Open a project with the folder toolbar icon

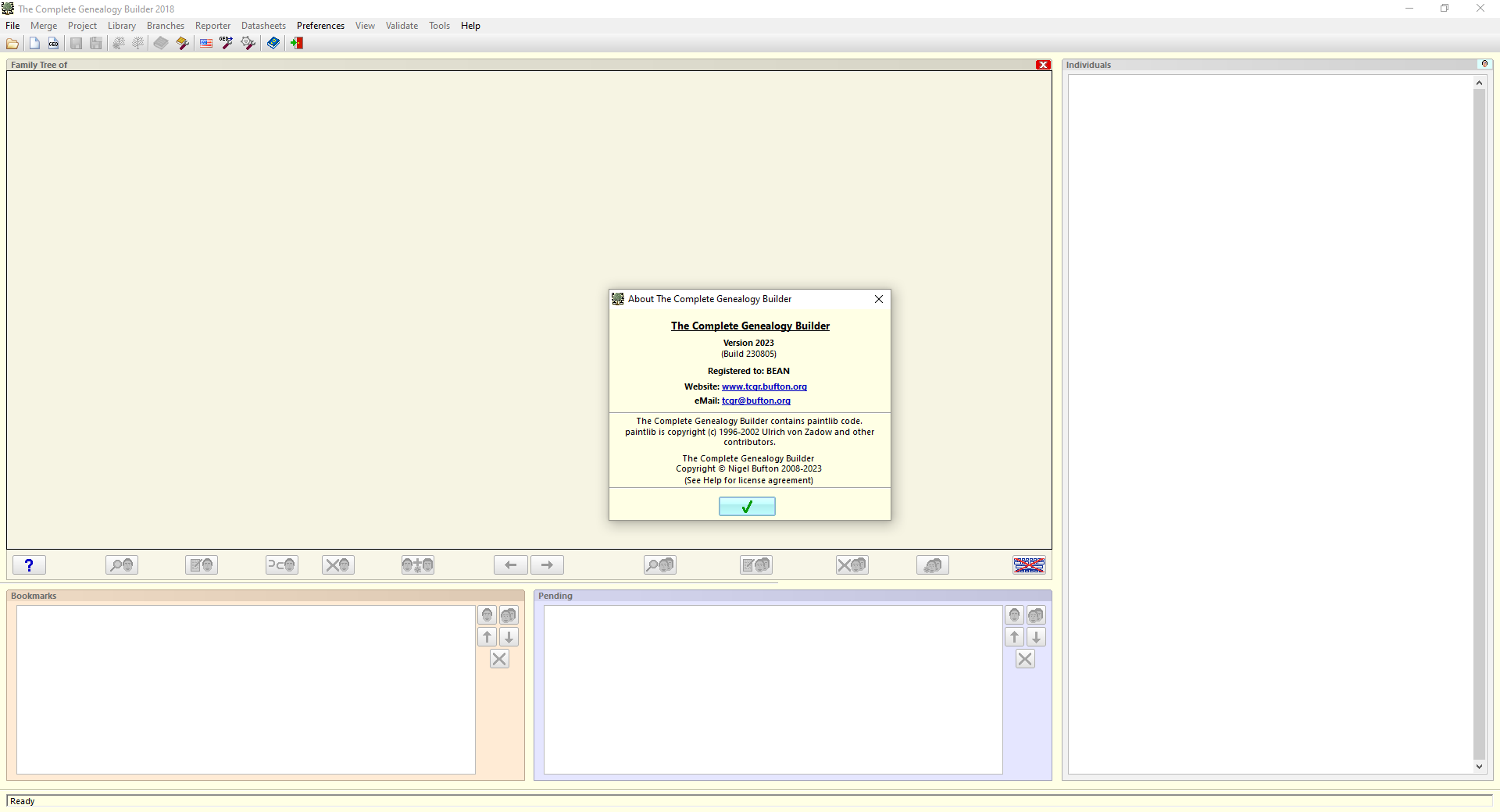point(12,44)
